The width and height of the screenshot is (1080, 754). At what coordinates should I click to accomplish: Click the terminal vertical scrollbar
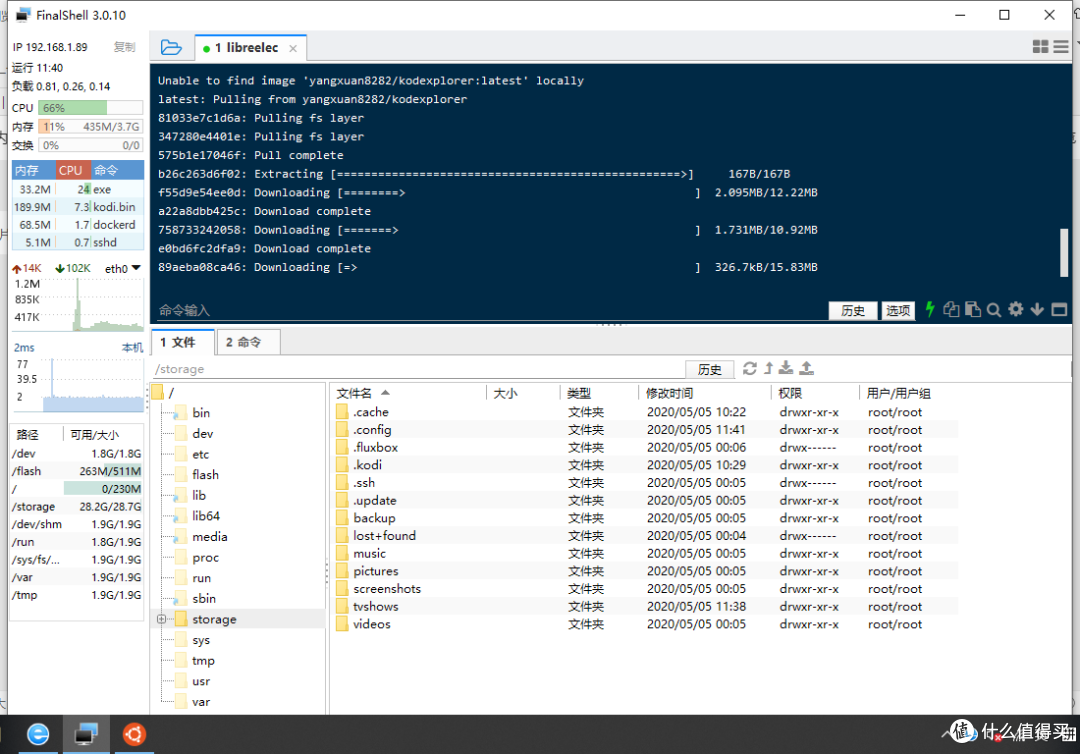point(1064,253)
